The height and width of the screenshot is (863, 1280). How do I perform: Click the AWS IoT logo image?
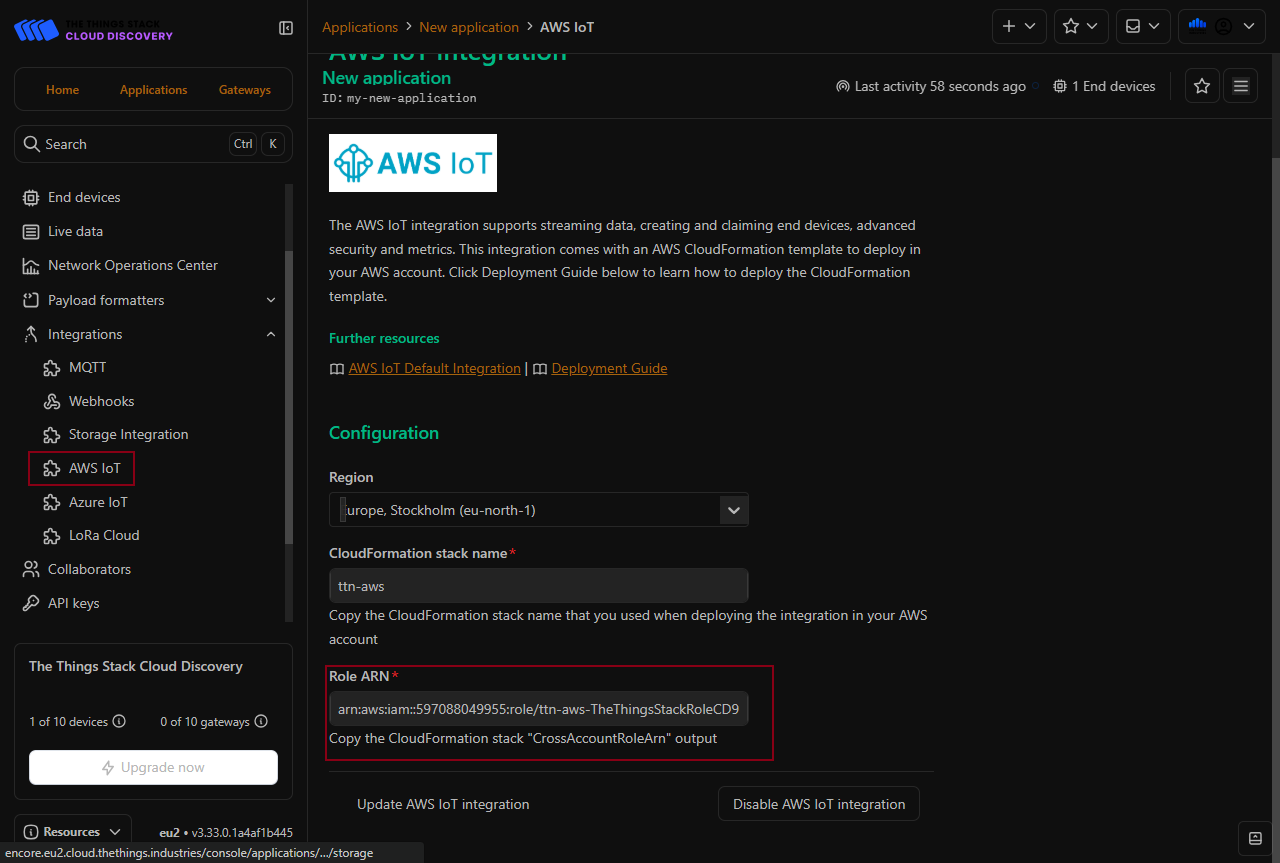tap(413, 163)
